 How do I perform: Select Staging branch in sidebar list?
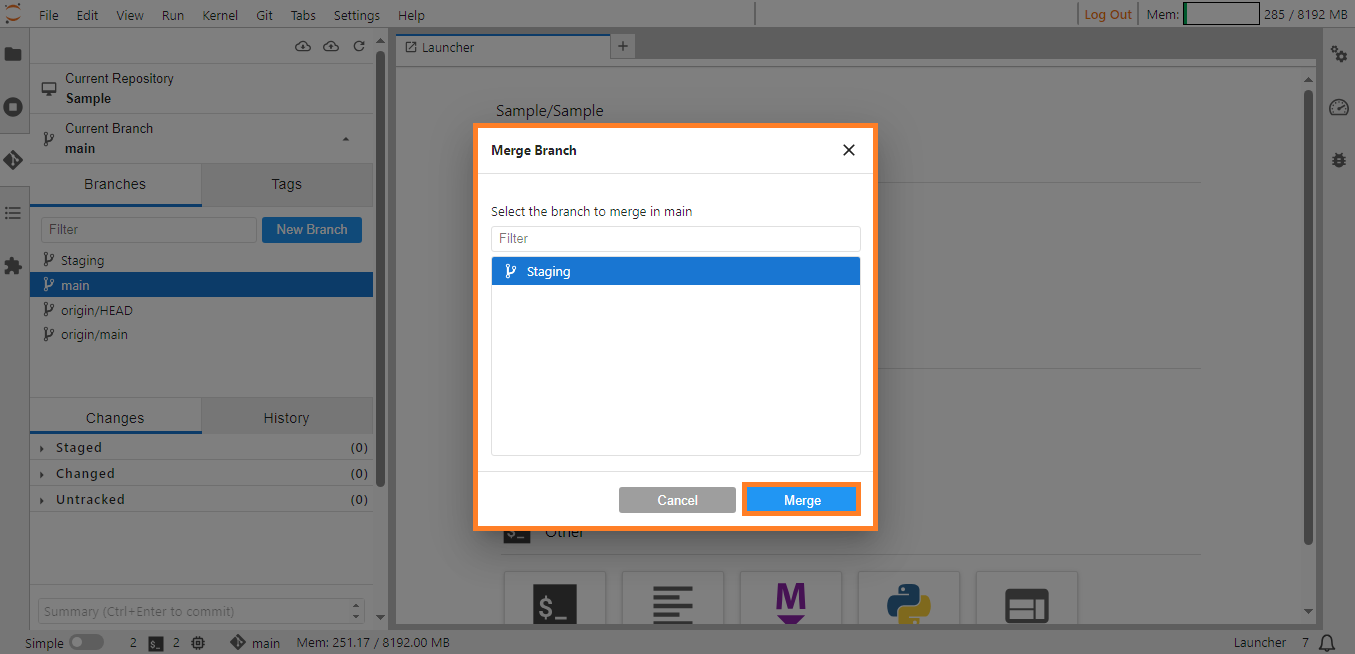[202, 260]
